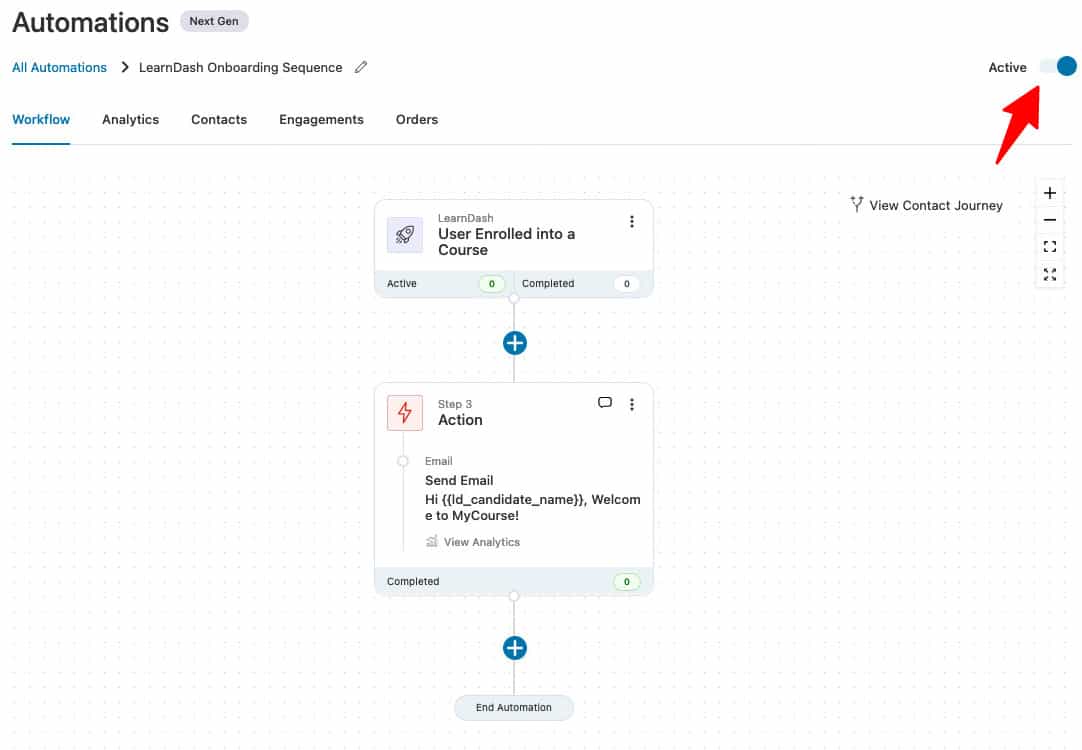Click the zoom in plus icon
This screenshot has width=1082, height=750.
1049,192
